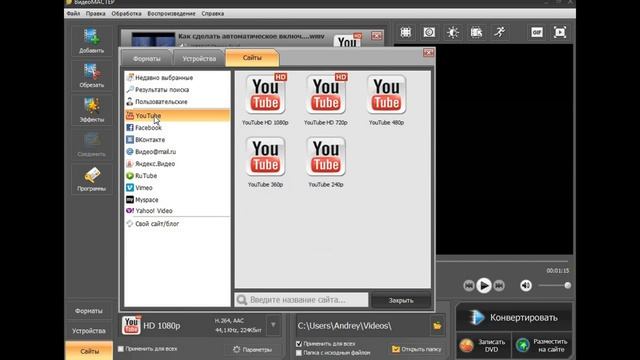
Task: Switch to the Устройства dialog tab
Action: (x=199, y=58)
